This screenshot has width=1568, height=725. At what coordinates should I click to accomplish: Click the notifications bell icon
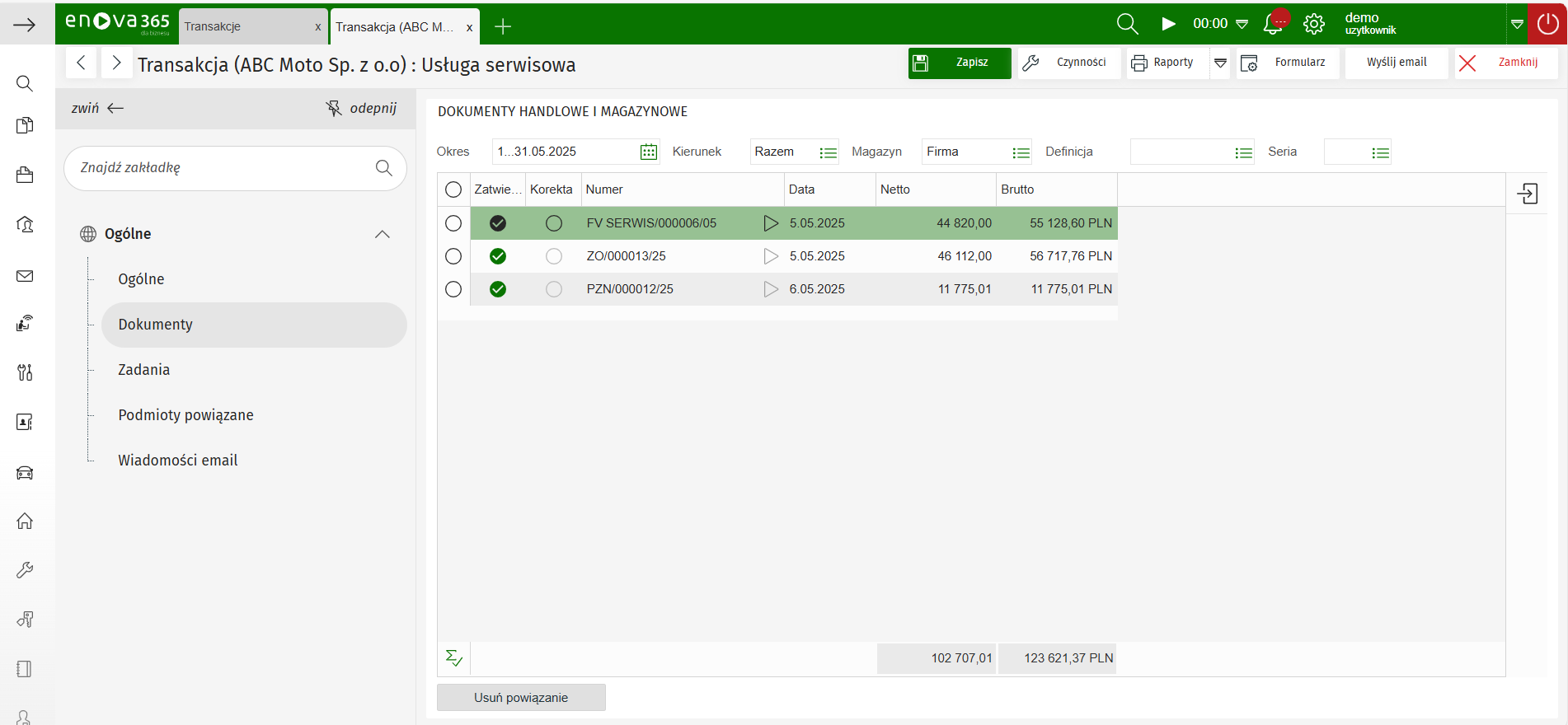(x=1273, y=24)
